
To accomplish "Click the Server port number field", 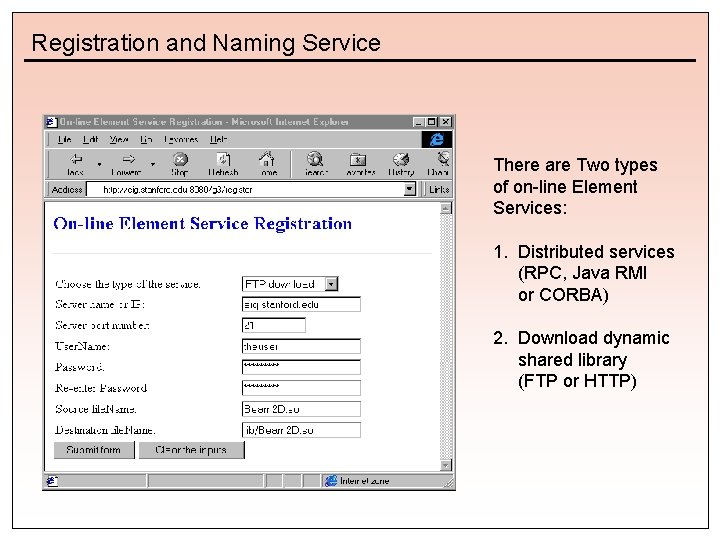I will 274,325.
